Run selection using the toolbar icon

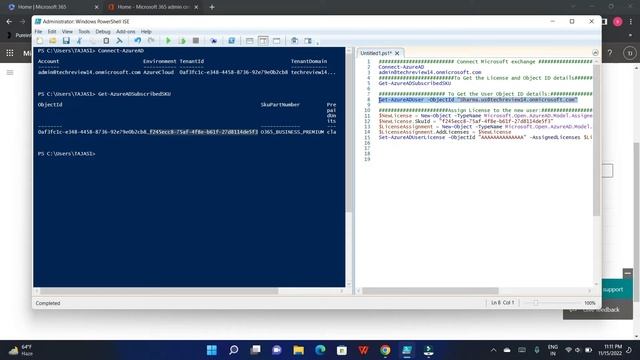pos(182,41)
